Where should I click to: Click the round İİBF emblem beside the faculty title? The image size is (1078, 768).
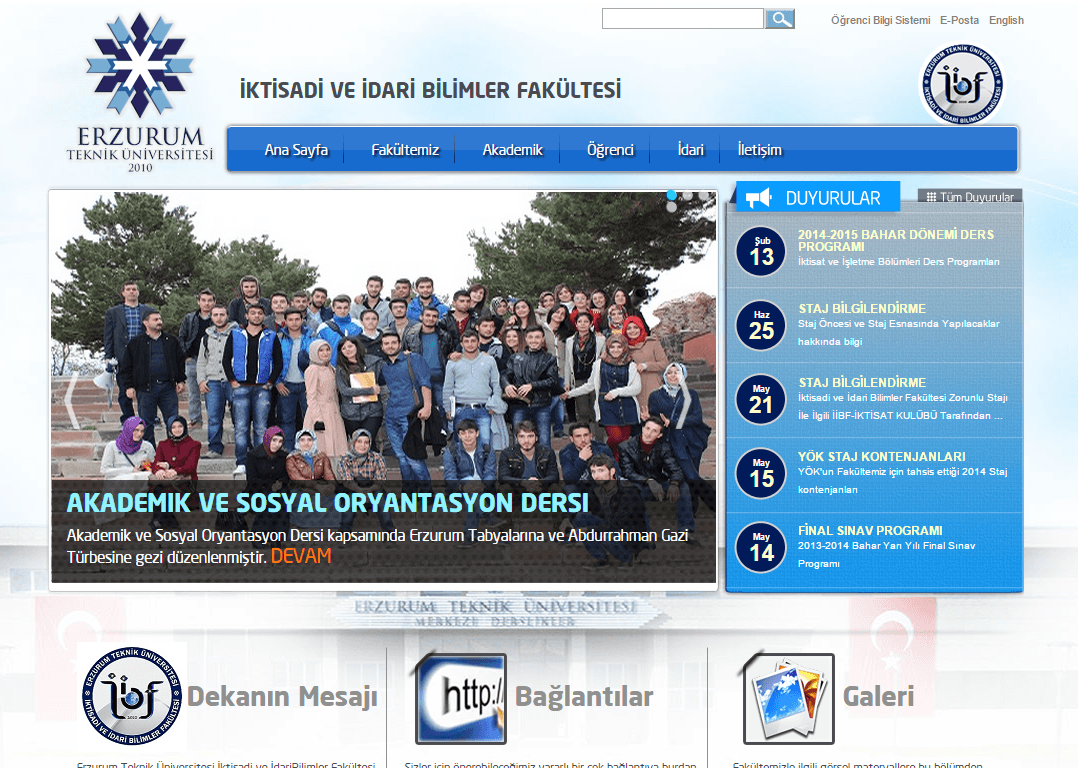[962, 85]
